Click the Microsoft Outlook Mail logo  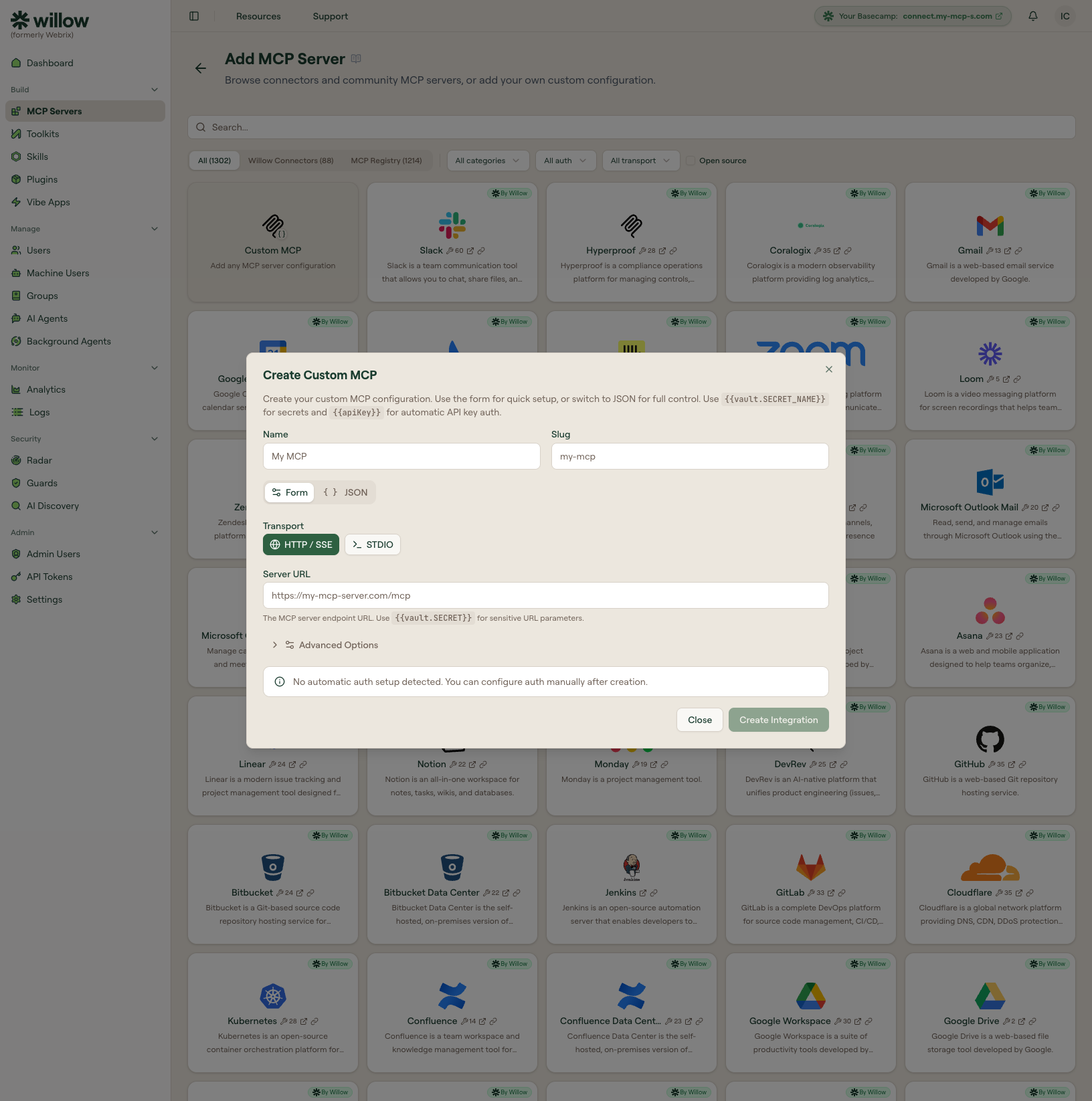[990, 482]
